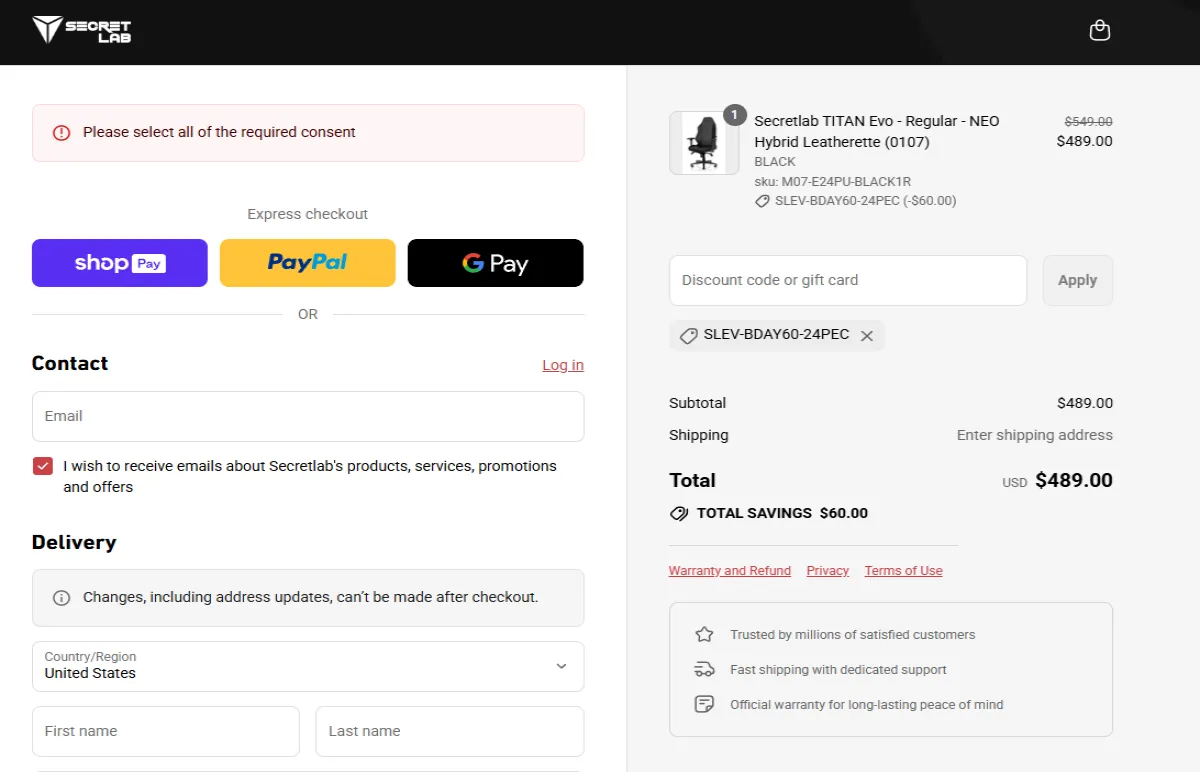Viewport: 1200px width, 772px height.
Task: Click the error alert icon
Action: [x=62, y=132]
